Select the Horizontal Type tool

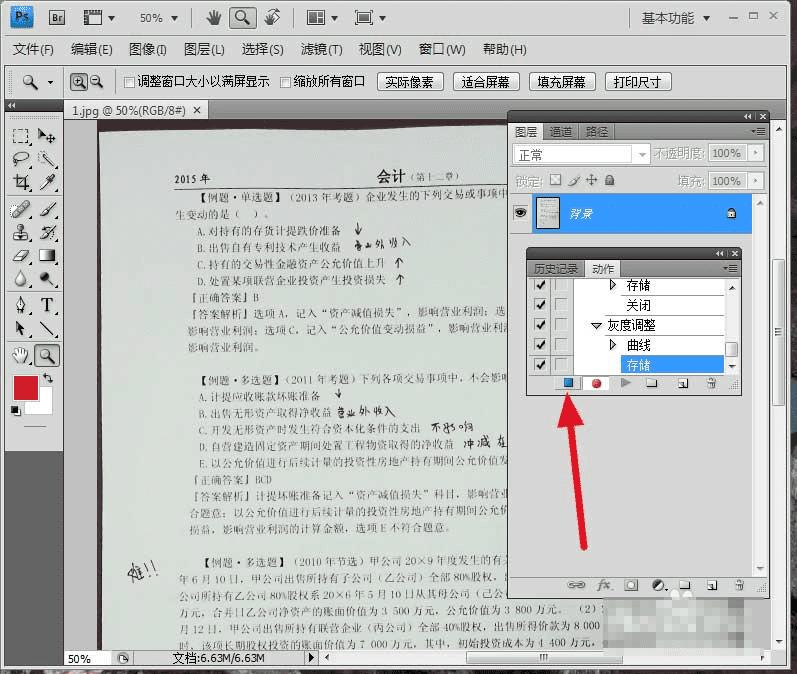pos(46,305)
